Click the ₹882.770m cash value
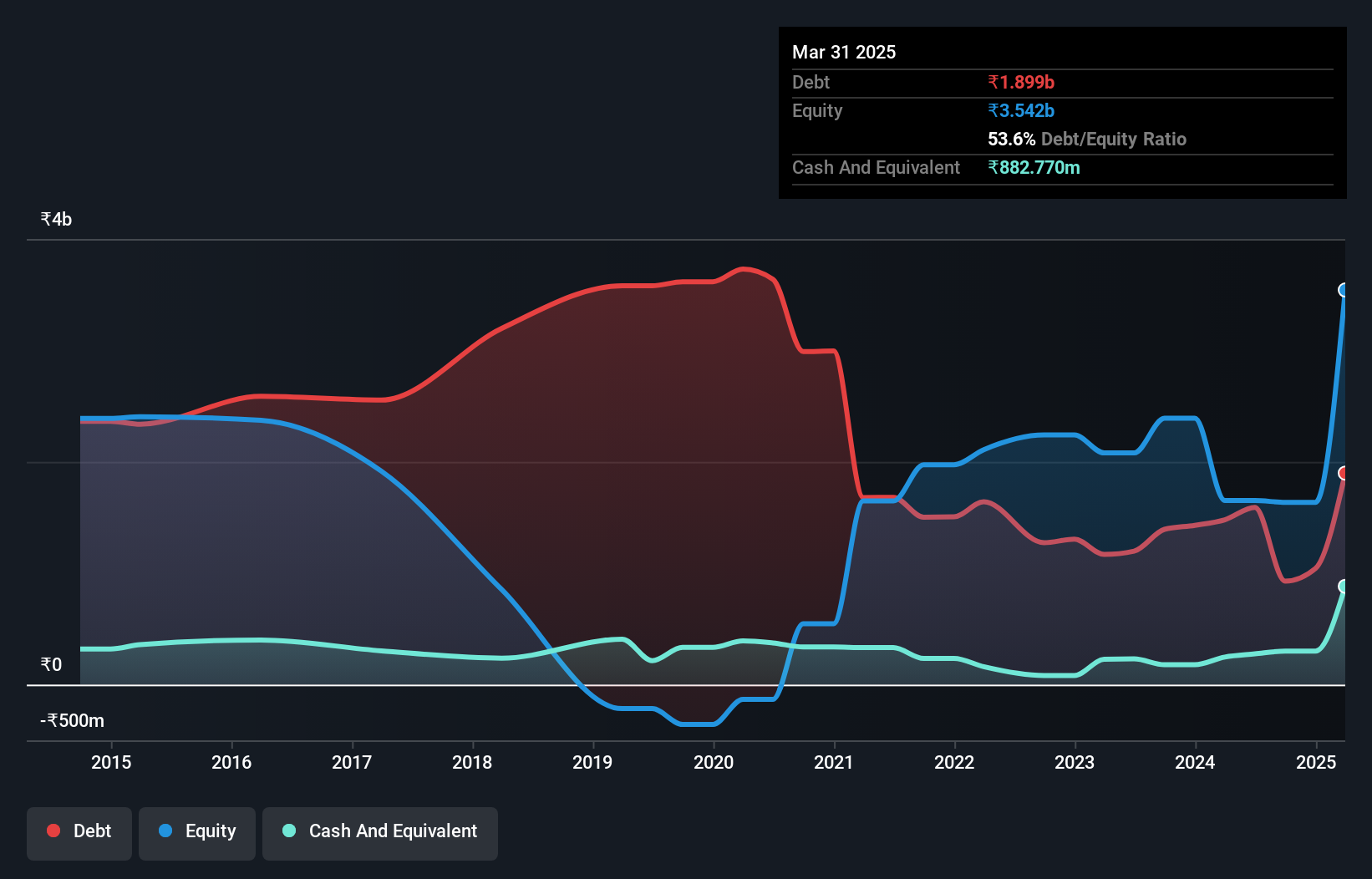The image size is (1372, 879). (x=1034, y=167)
